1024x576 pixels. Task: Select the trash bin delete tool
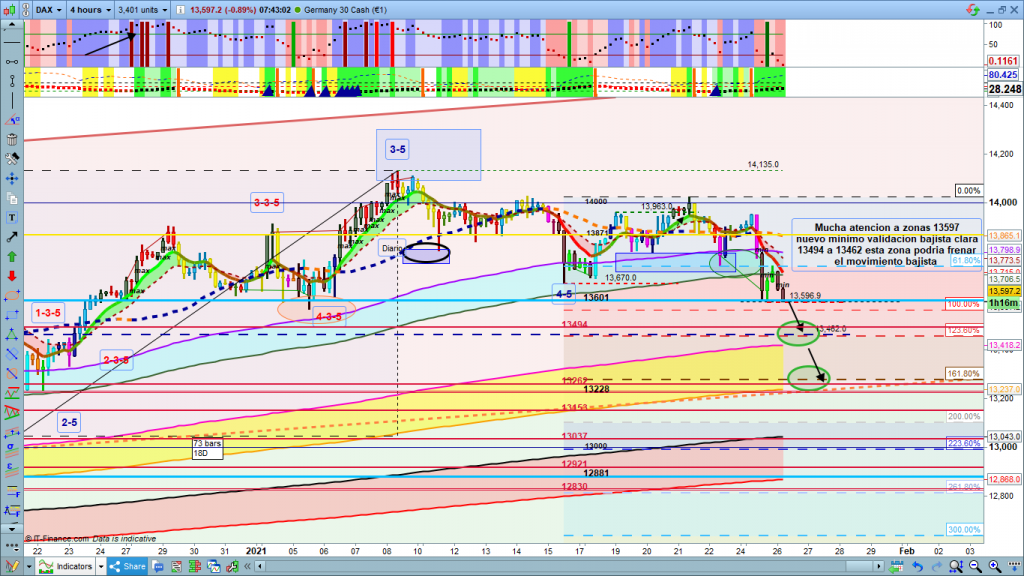[11, 139]
